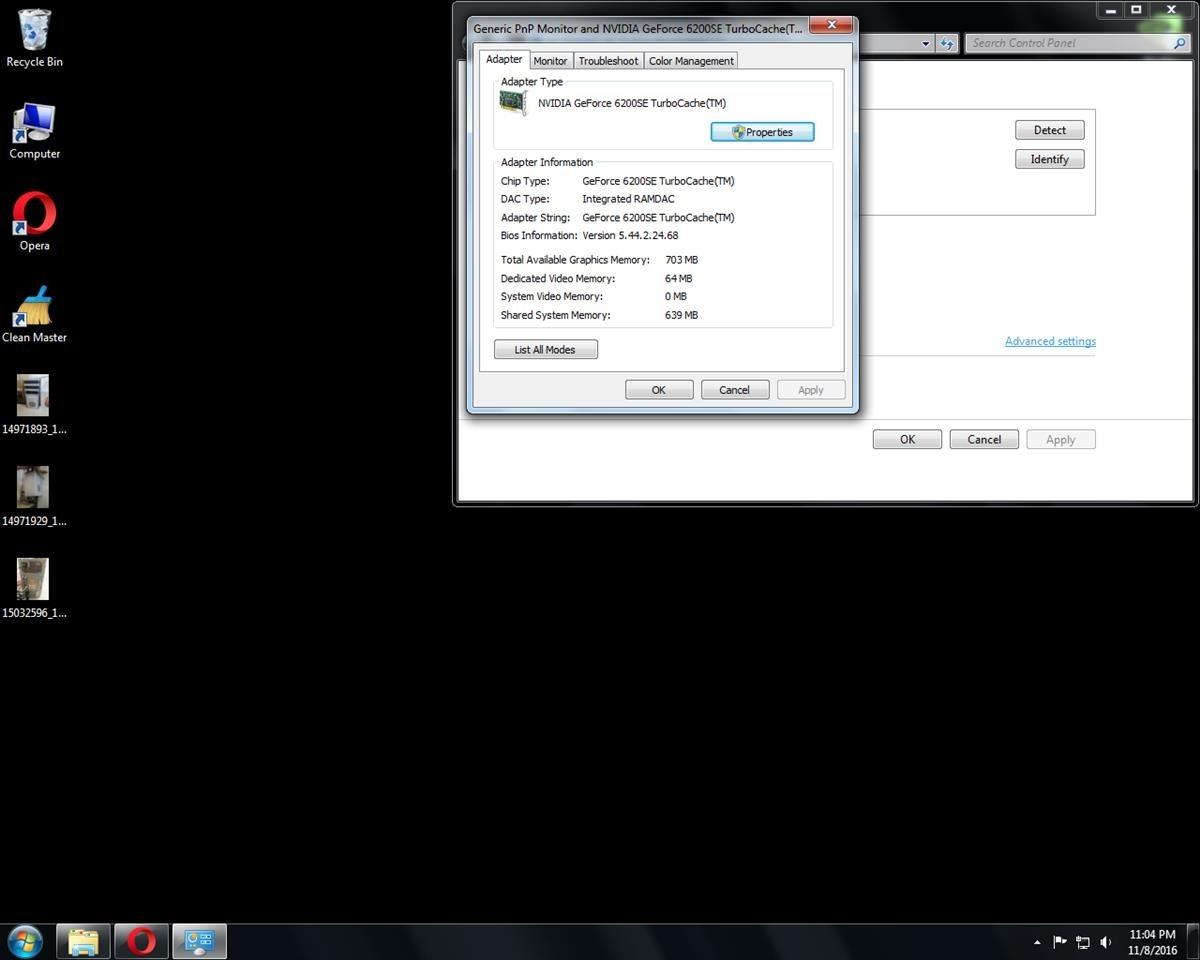
Task: Select the 14971929_1 image file thumbnail
Action: pos(34,498)
